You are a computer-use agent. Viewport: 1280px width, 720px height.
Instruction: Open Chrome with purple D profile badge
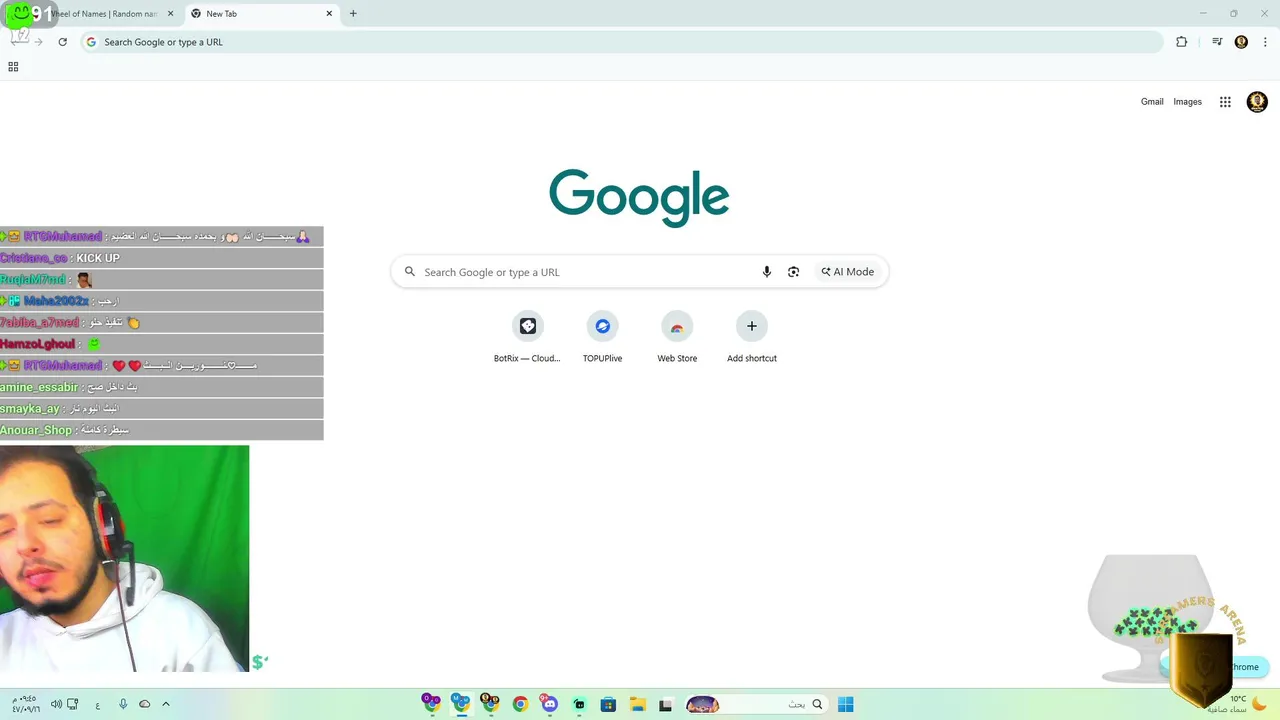(x=431, y=703)
